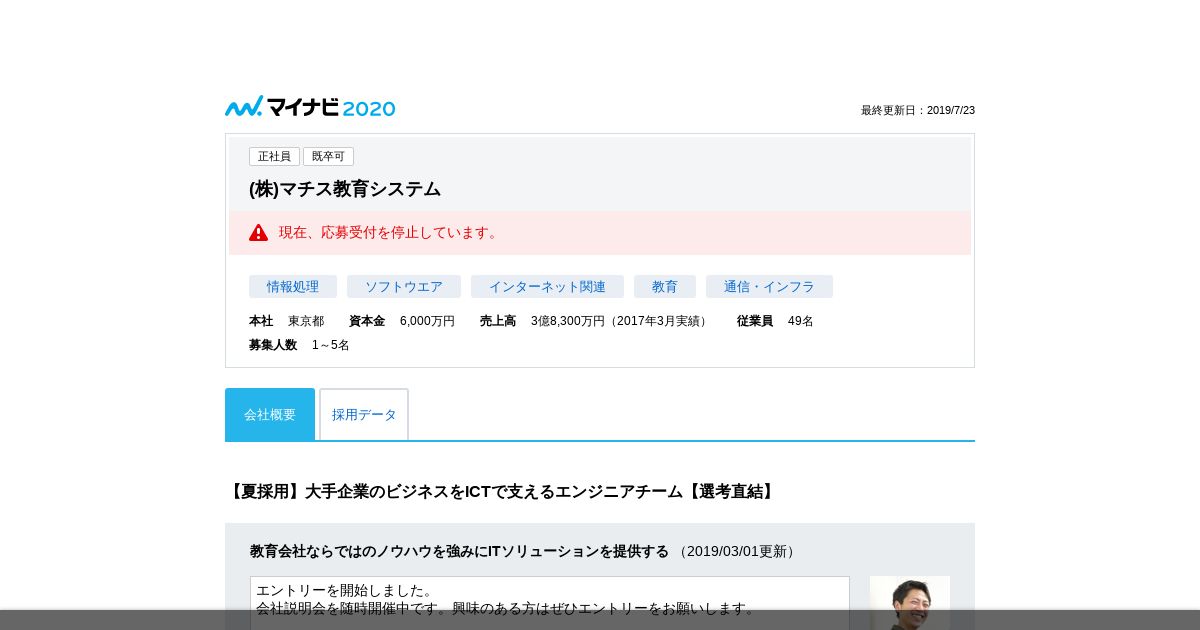Screen dimensions: 1200x630
Task: Click the 教育会社ならではのノウハウ subheading
Action: [459, 551]
